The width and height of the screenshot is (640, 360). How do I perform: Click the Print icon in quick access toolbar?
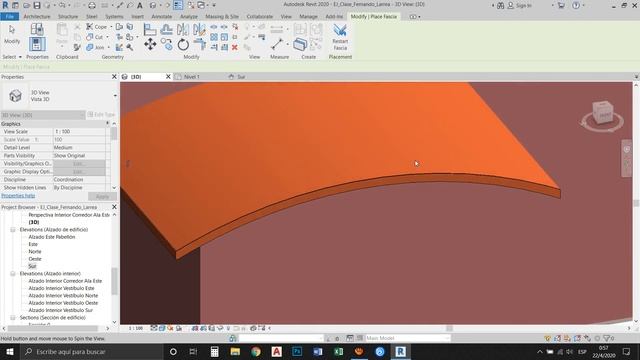(92, 5)
